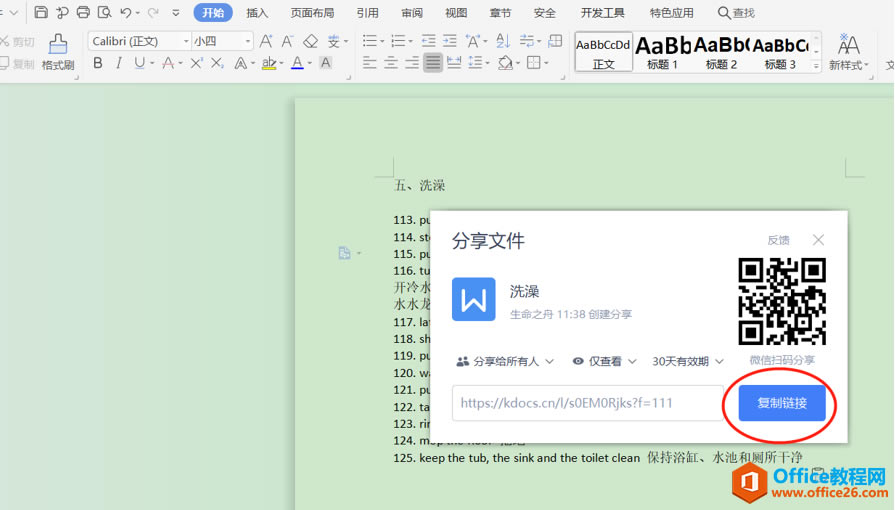Switch to the 审阅 tab
Image resolution: width=895 pixels, height=510 pixels.
tap(412, 13)
